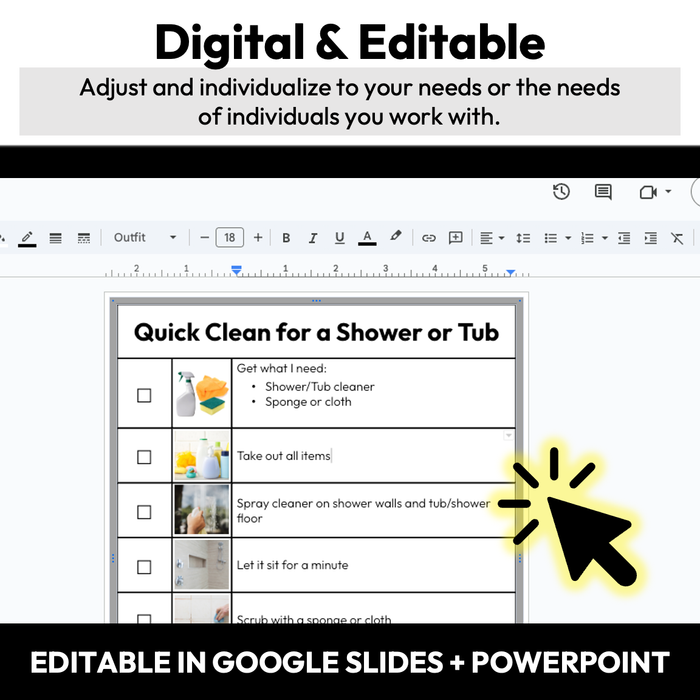
Task: Open version history clock icon
Action: click(561, 192)
